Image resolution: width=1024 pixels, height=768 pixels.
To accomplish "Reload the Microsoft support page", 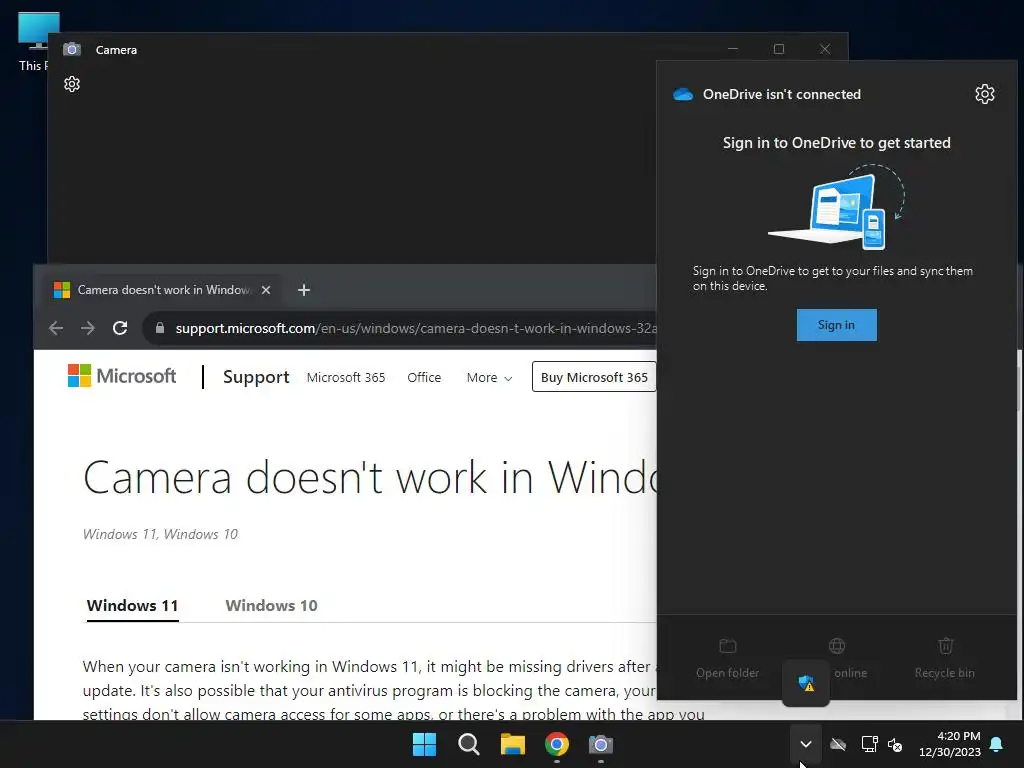I will [120, 328].
